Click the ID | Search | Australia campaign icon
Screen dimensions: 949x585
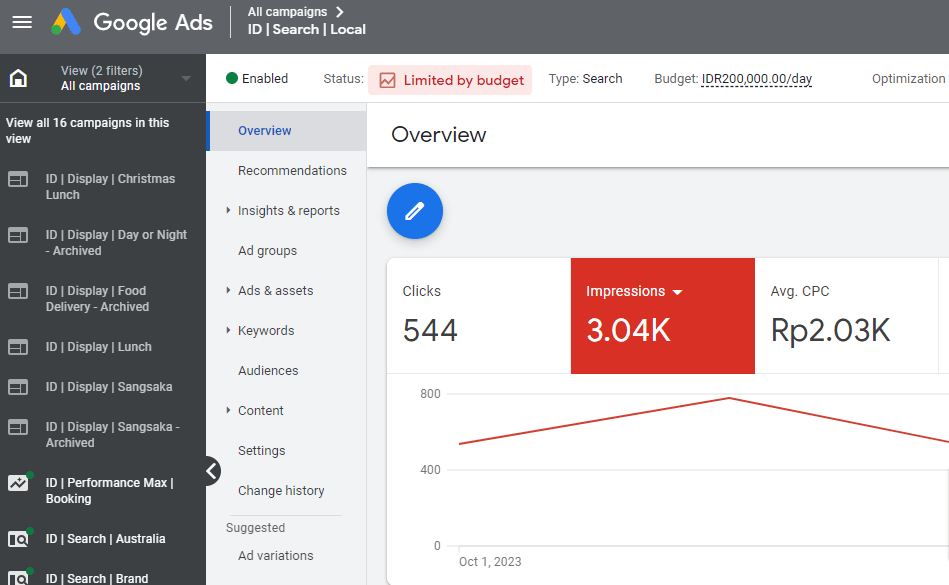click(20, 538)
